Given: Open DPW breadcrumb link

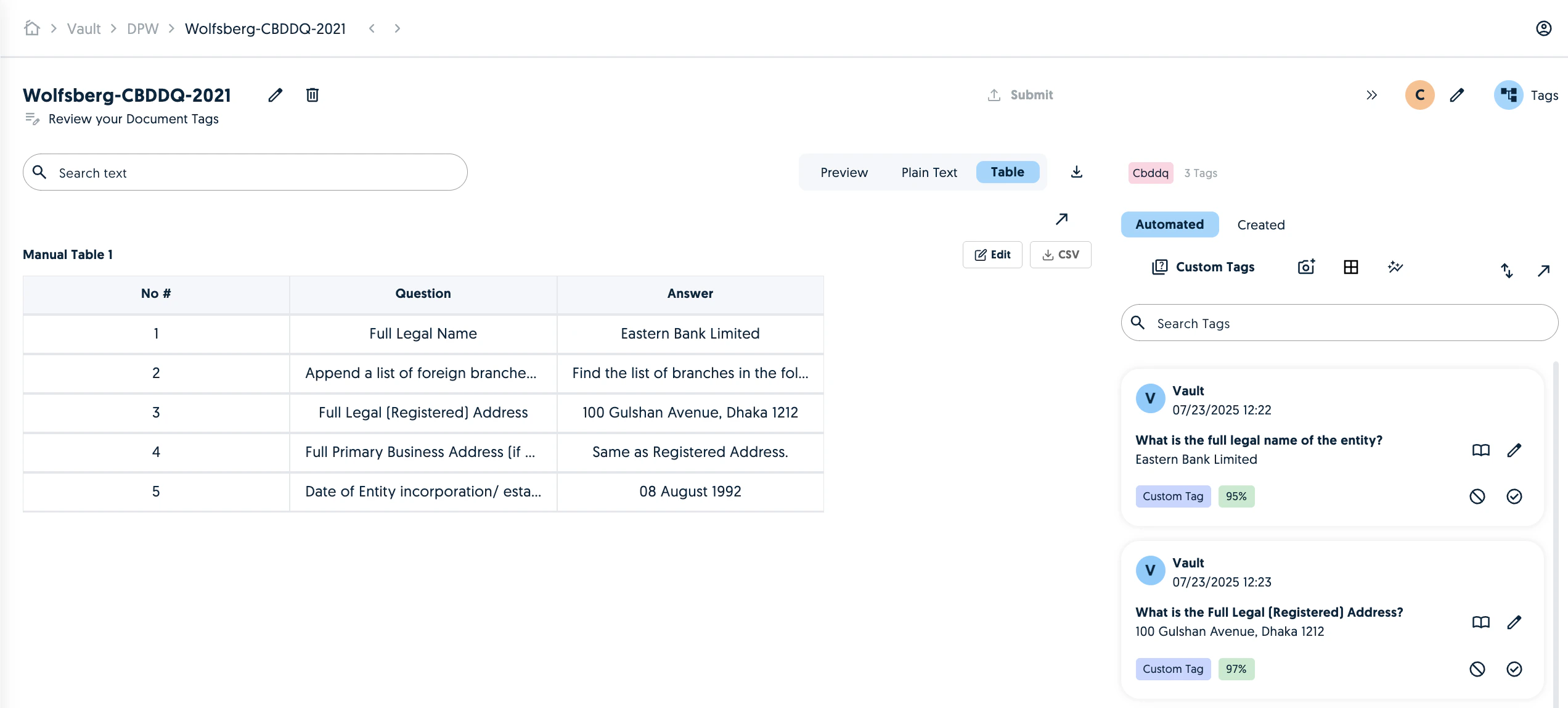Looking at the screenshot, I should [x=143, y=28].
